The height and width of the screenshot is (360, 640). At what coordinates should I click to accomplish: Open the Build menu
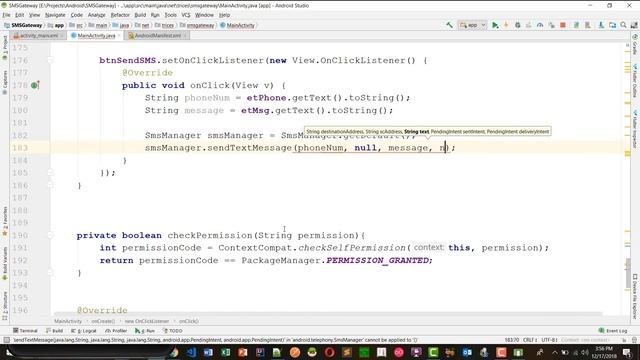140,15
